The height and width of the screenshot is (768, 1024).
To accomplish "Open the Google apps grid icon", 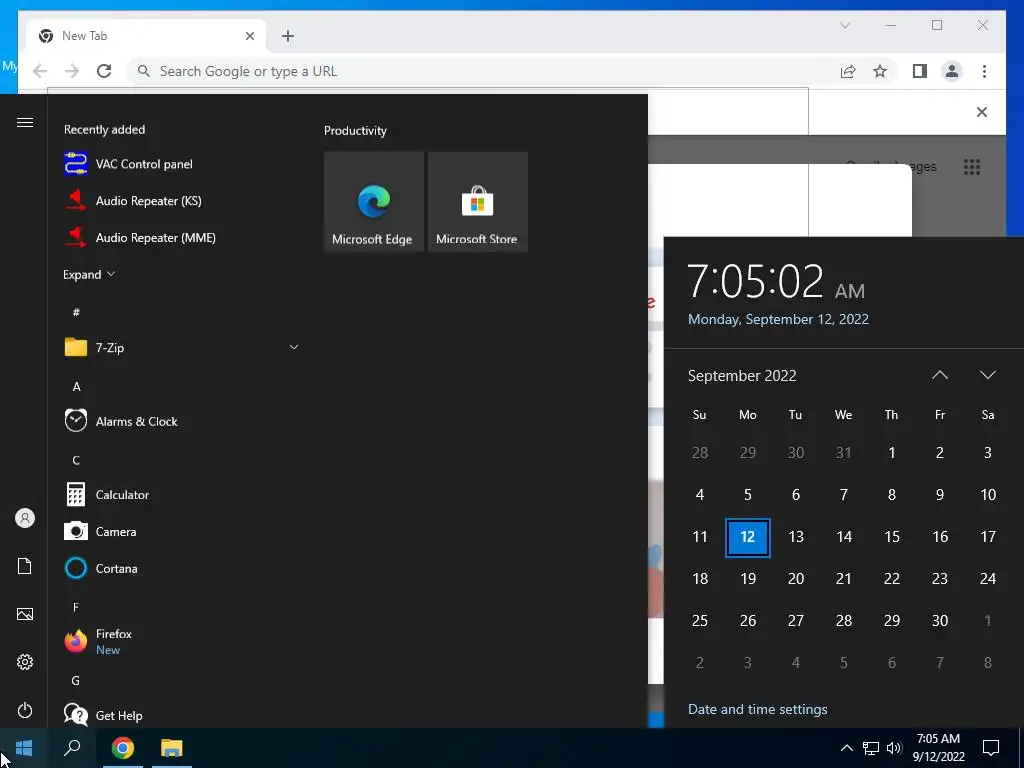I will [972, 167].
